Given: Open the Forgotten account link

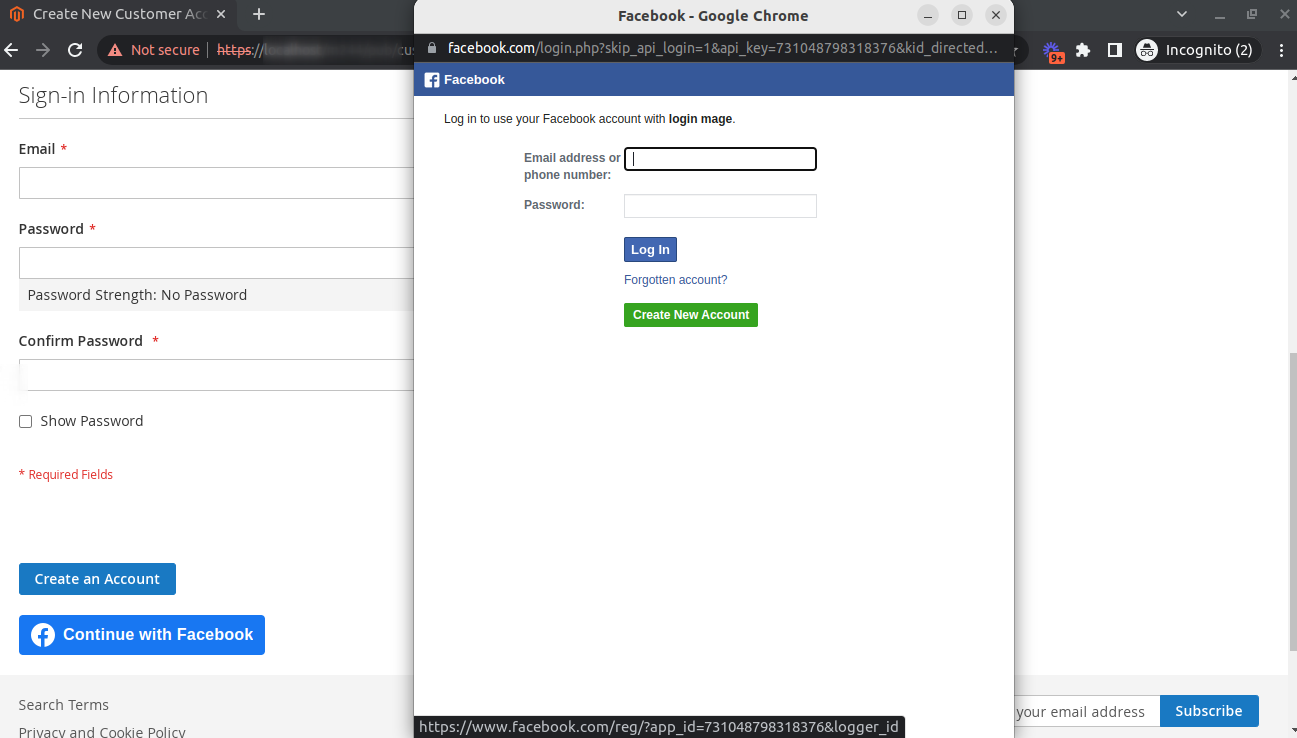Looking at the screenshot, I should pyautogui.click(x=675, y=279).
